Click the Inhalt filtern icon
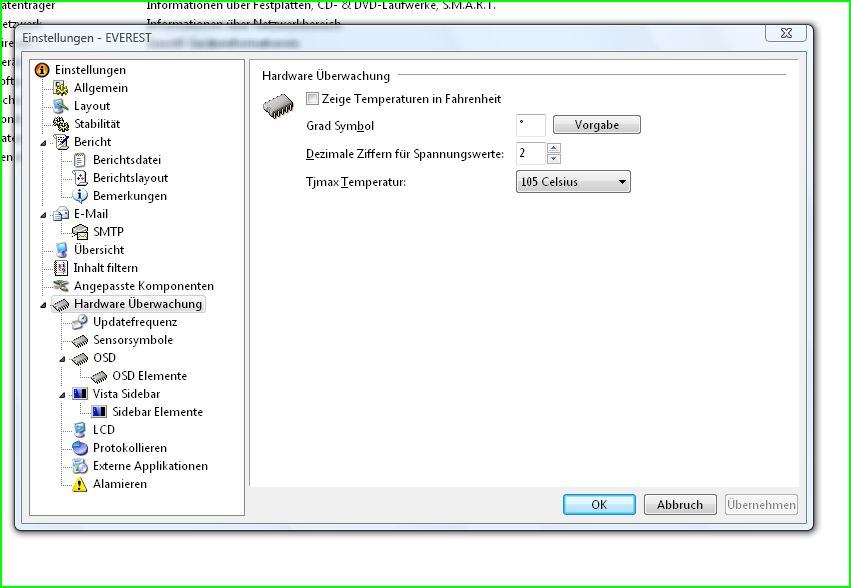This screenshot has width=851, height=588. (61, 268)
